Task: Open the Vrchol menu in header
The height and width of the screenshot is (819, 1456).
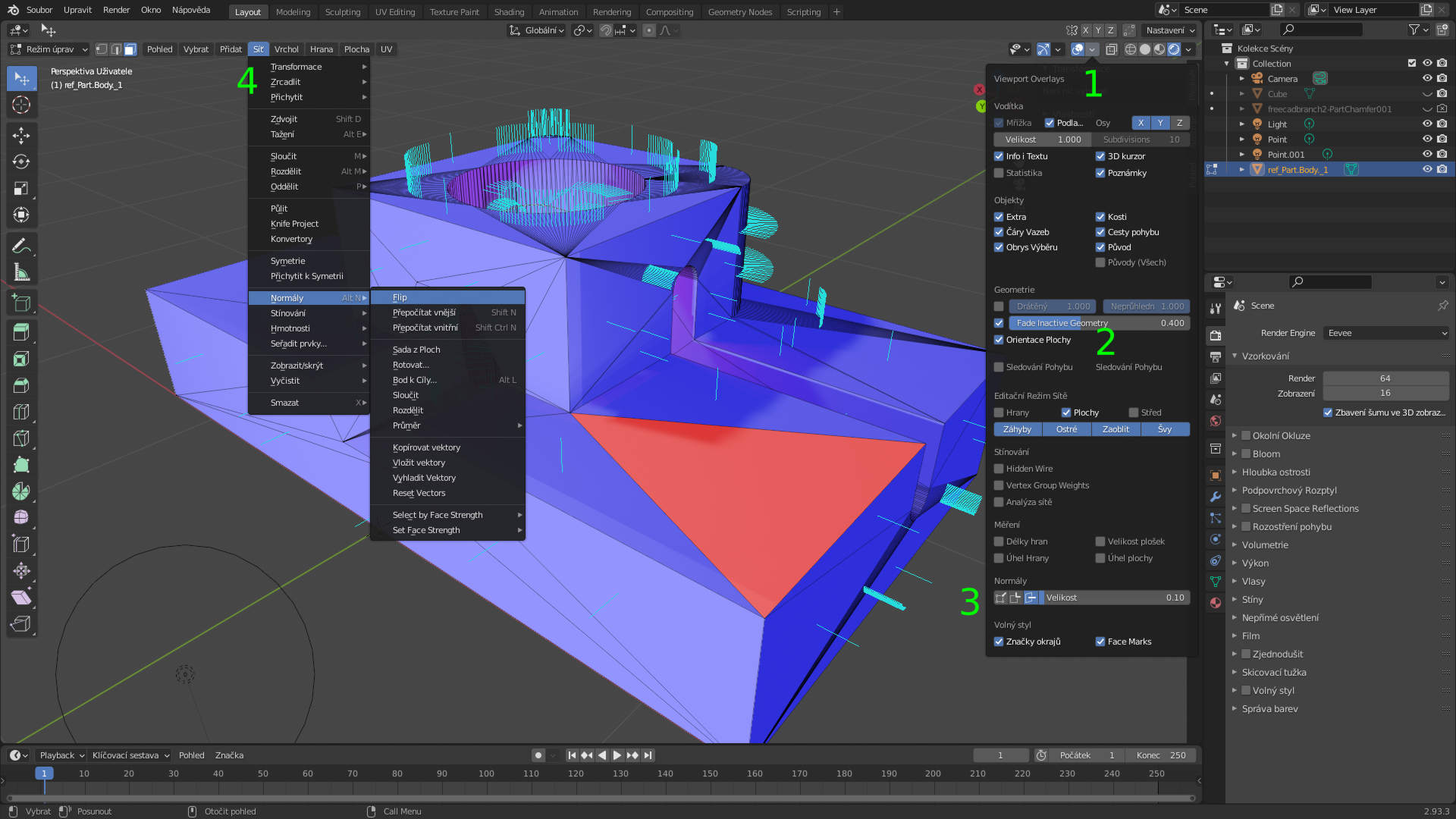Action: 286,49
